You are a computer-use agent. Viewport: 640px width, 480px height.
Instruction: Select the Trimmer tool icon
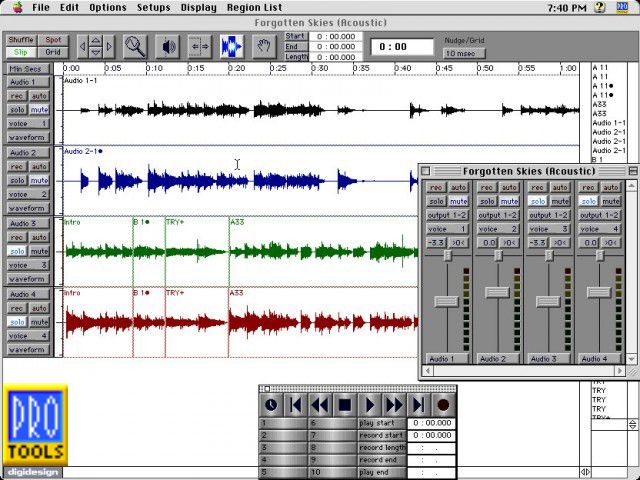pyautogui.click(x=200, y=47)
